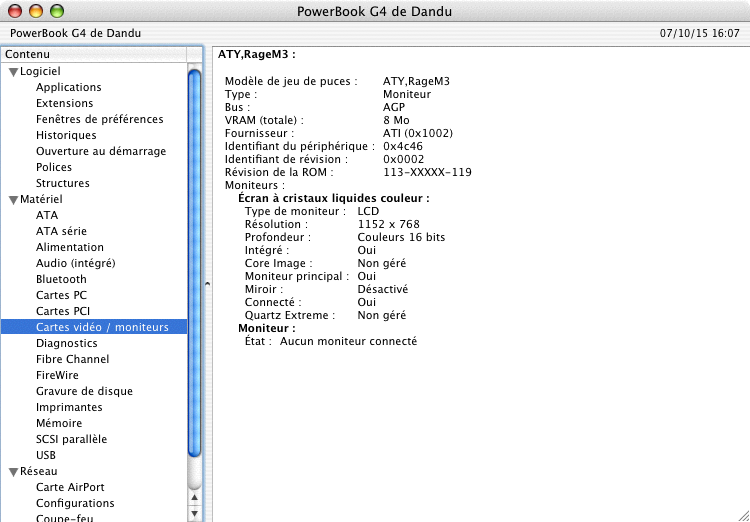Click the Réseau category label

pos(39,471)
